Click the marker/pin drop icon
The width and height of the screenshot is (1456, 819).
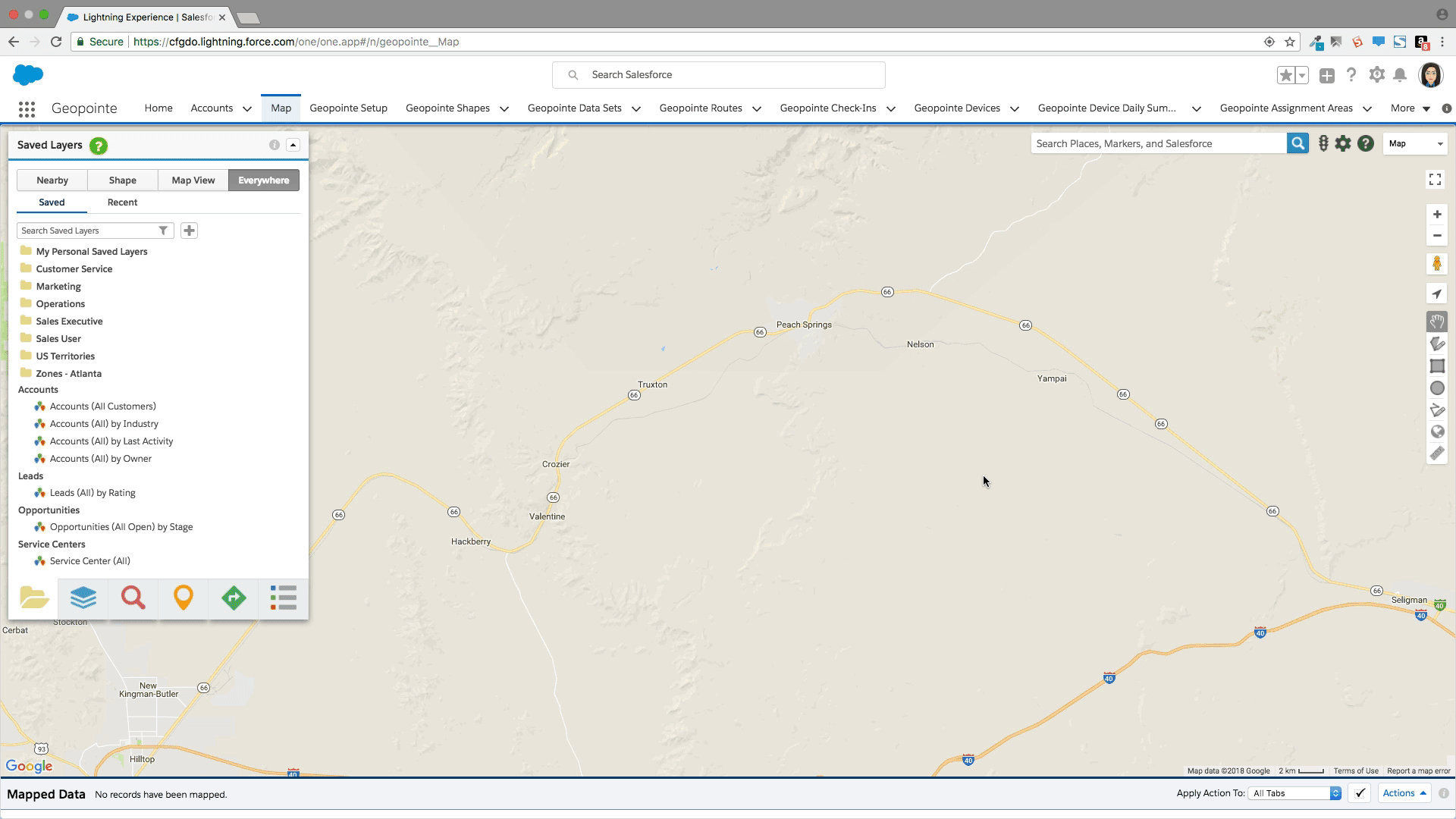pyautogui.click(x=183, y=597)
